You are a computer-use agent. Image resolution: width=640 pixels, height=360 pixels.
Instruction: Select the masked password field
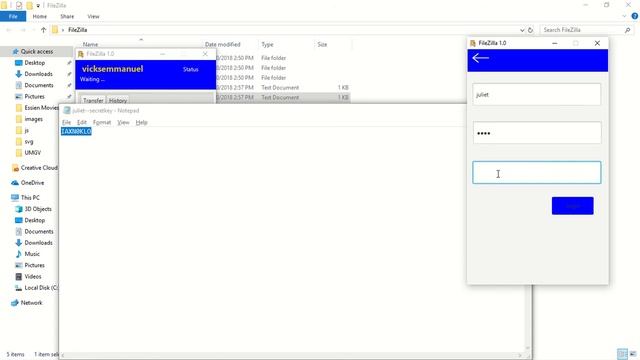536,133
